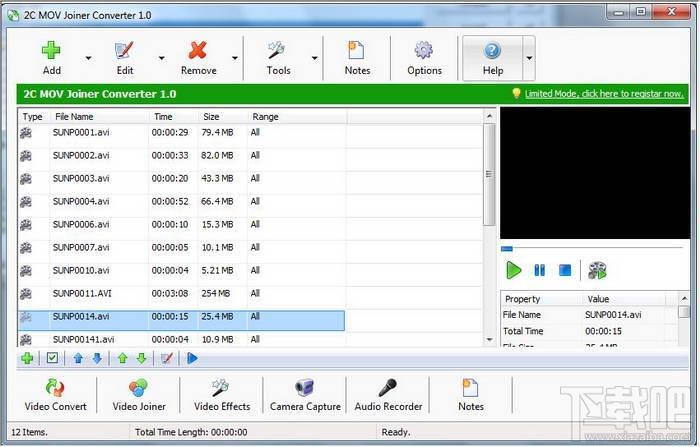Click the blue move down arrow
This screenshot has width=700, height=447.
[x=97, y=358]
